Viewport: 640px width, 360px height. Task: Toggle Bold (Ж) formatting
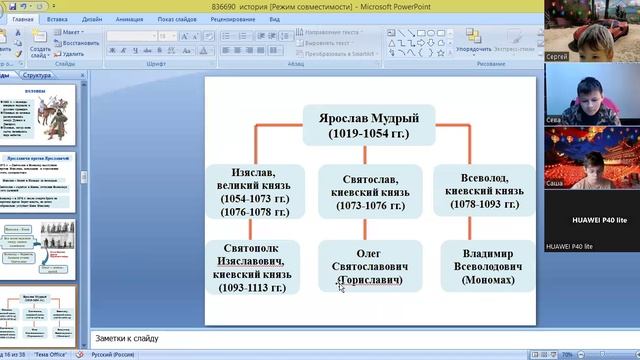point(112,51)
